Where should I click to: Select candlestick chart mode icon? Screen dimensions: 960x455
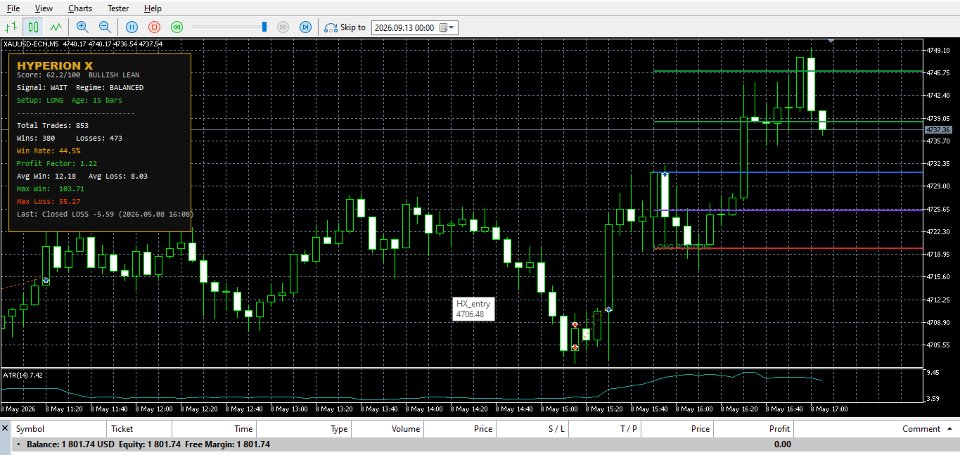33,27
